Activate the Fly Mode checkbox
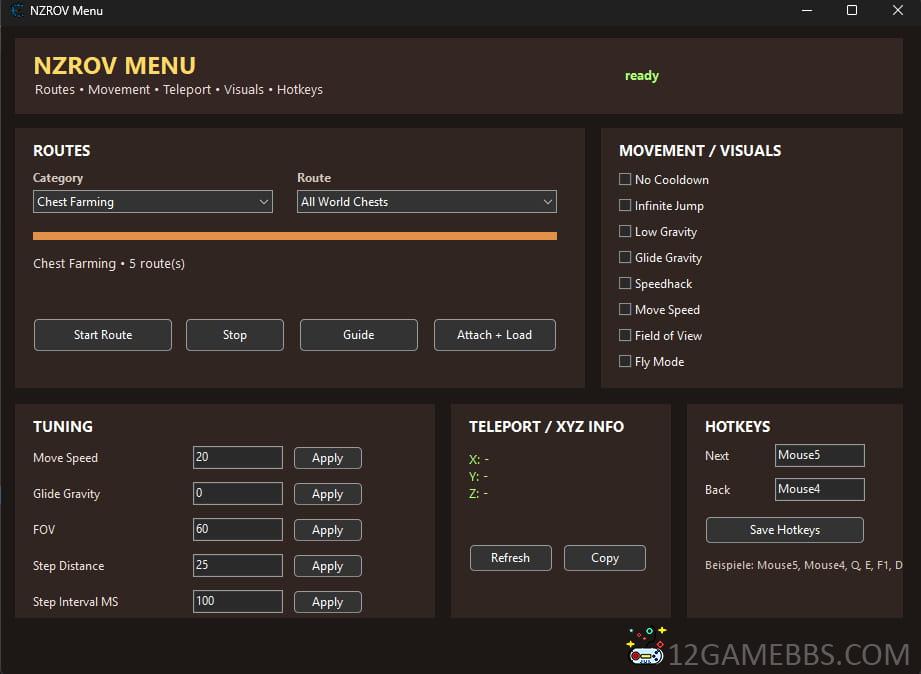 pos(625,361)
